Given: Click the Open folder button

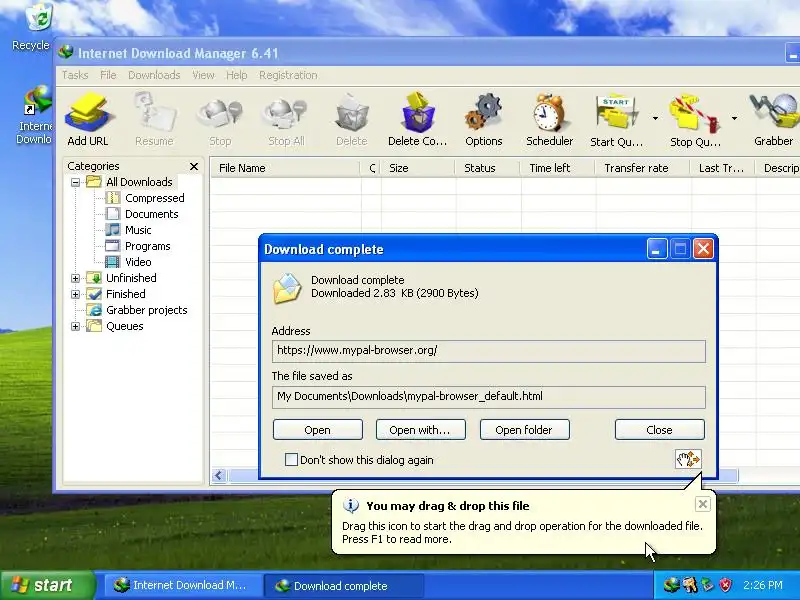Looking at the screenshot, I should (524, 430).
